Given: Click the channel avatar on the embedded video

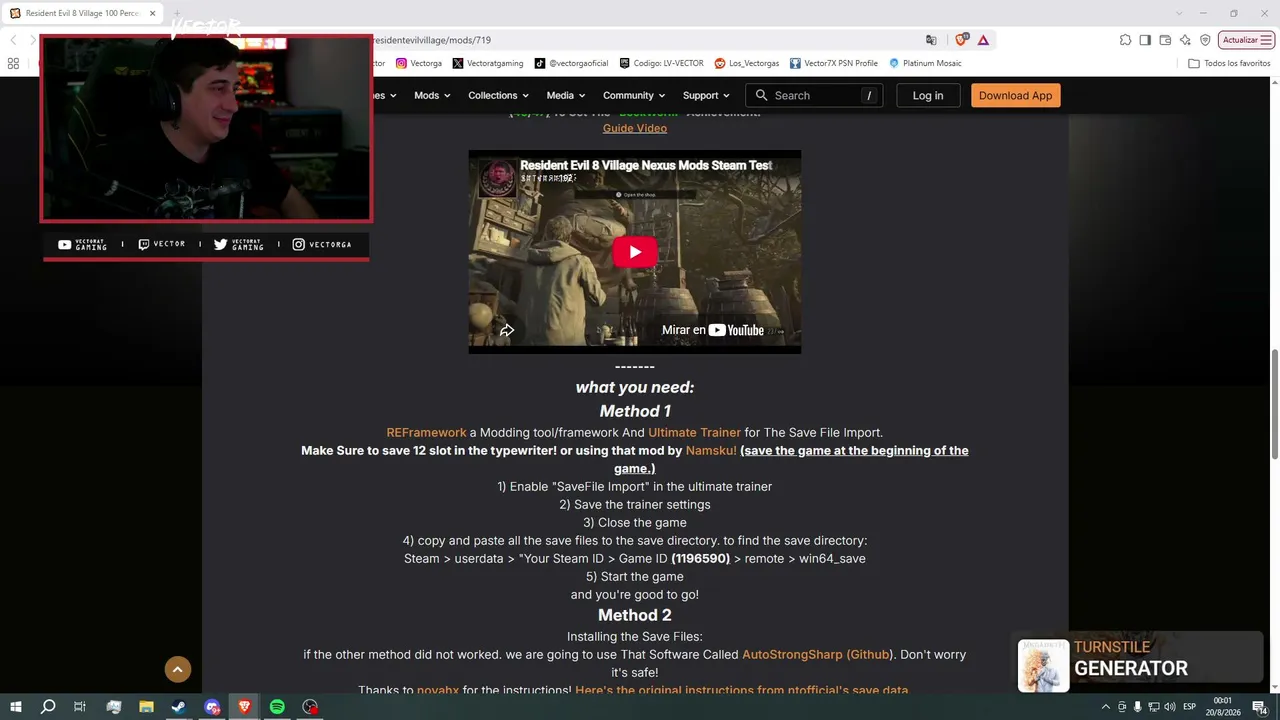Looking at the screenshot, I should point(497,179).
